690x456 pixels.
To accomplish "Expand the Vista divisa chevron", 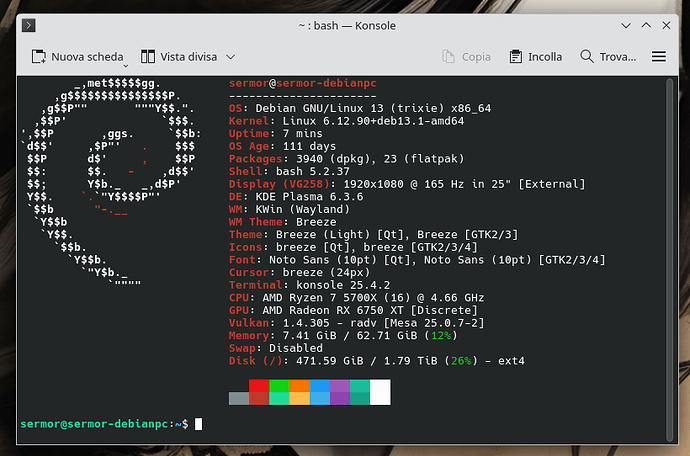I will click(231, 57).
